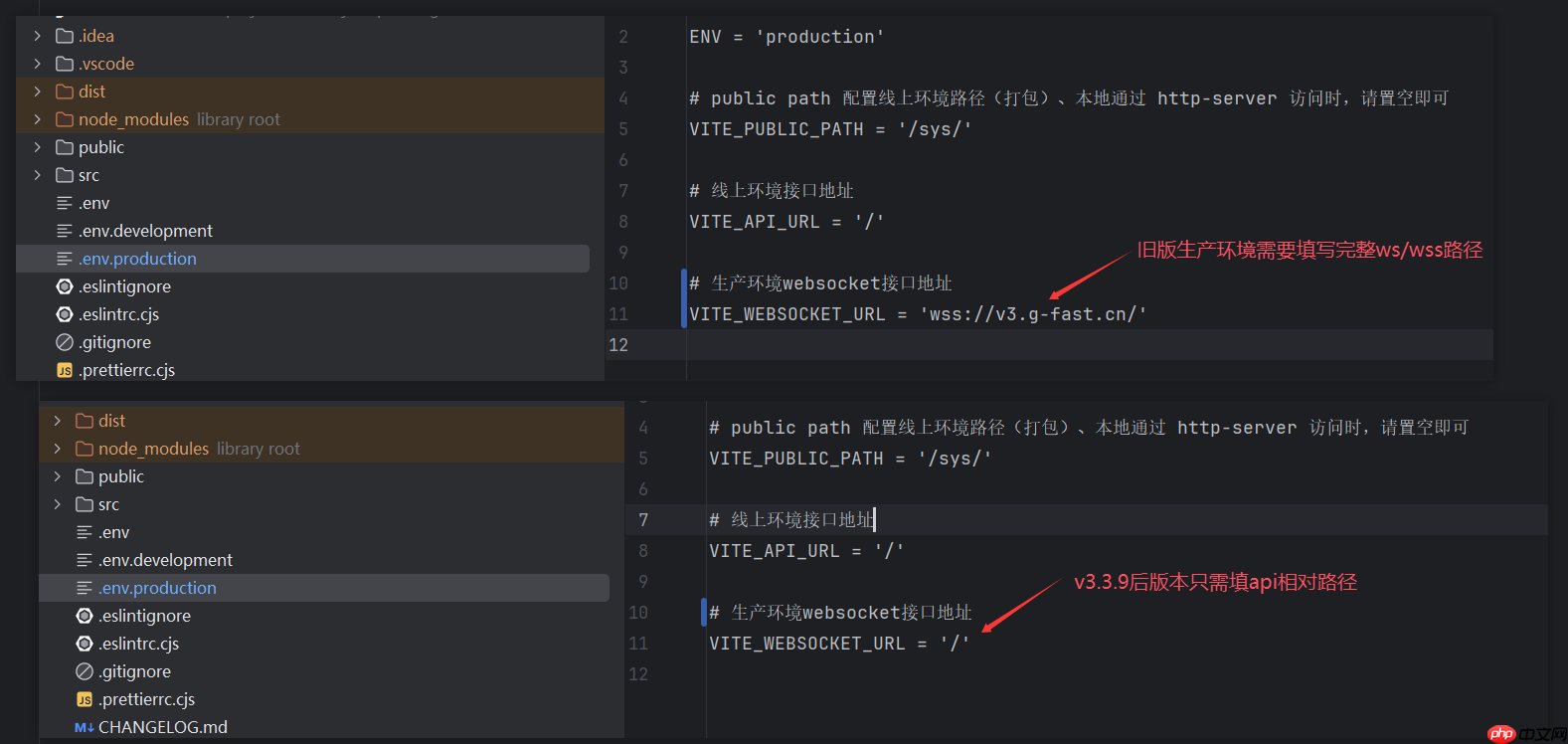1568x744 pixels.
Task: Click VITE_WEBSOCKET_URL = '/' line in lower editor
Action: (x=839, y=644)
